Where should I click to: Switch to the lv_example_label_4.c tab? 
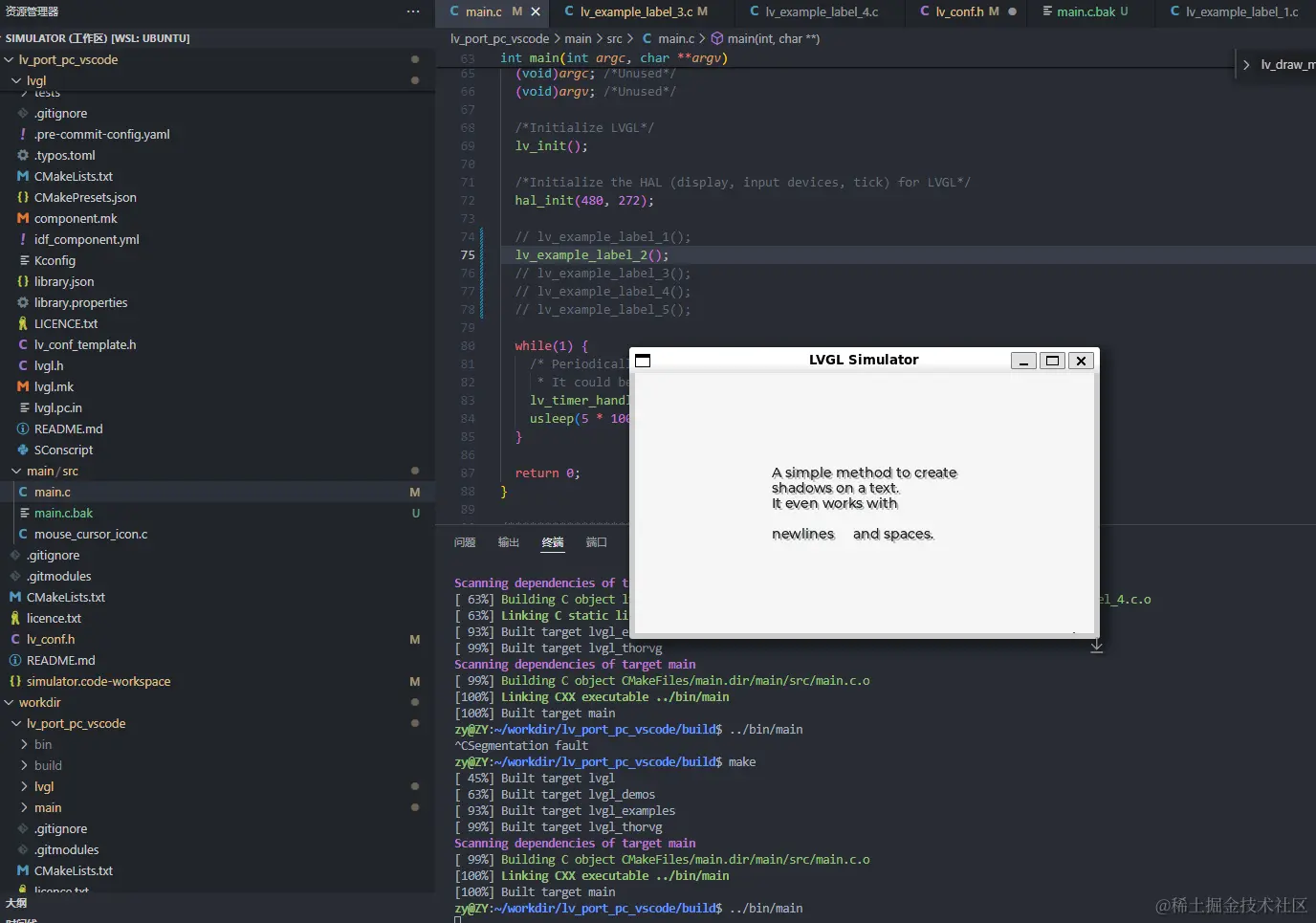pyautogui.click(x=821, y=11)
